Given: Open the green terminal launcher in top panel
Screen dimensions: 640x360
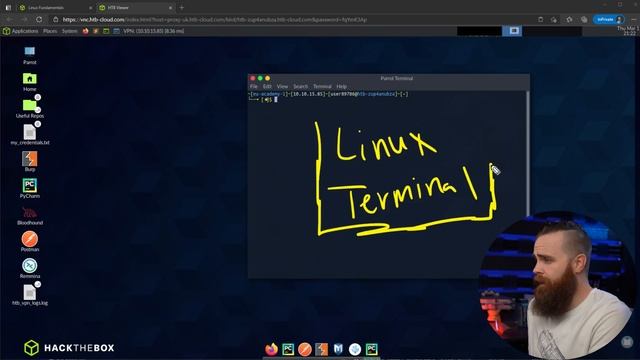Looking at the screenshot, I should pyautogui.click(x=106, y=31).
